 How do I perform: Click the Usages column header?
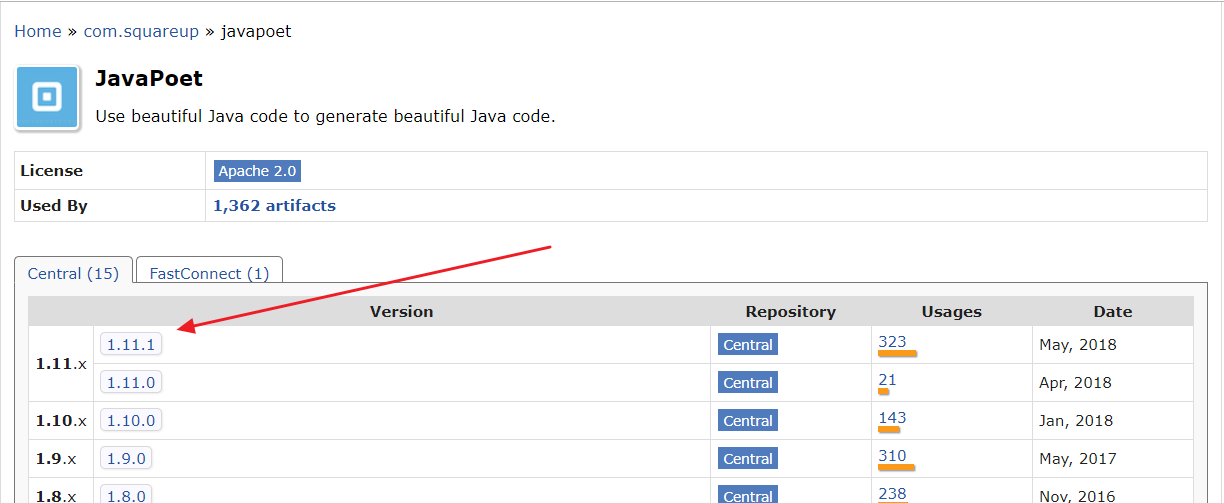pyautogui.click(x=951, y=311)
